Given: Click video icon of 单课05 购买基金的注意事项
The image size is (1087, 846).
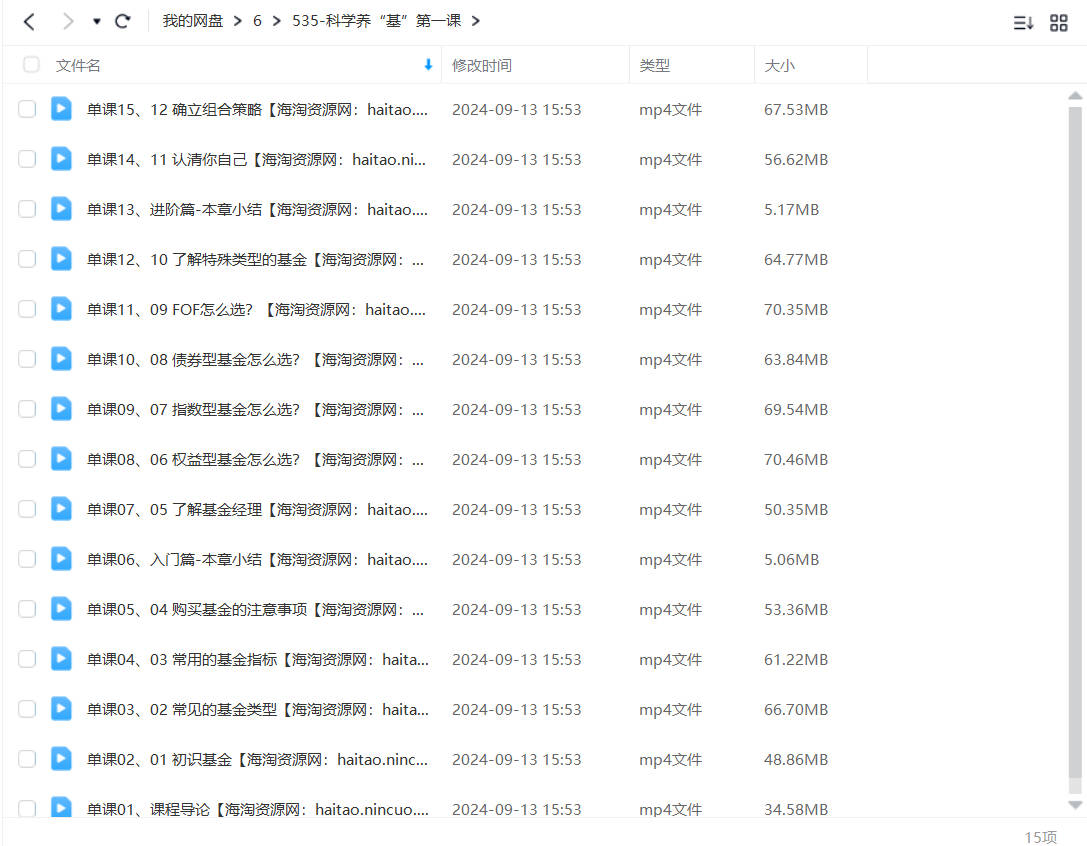Looking at the screenshot, I should pos(61,609).
